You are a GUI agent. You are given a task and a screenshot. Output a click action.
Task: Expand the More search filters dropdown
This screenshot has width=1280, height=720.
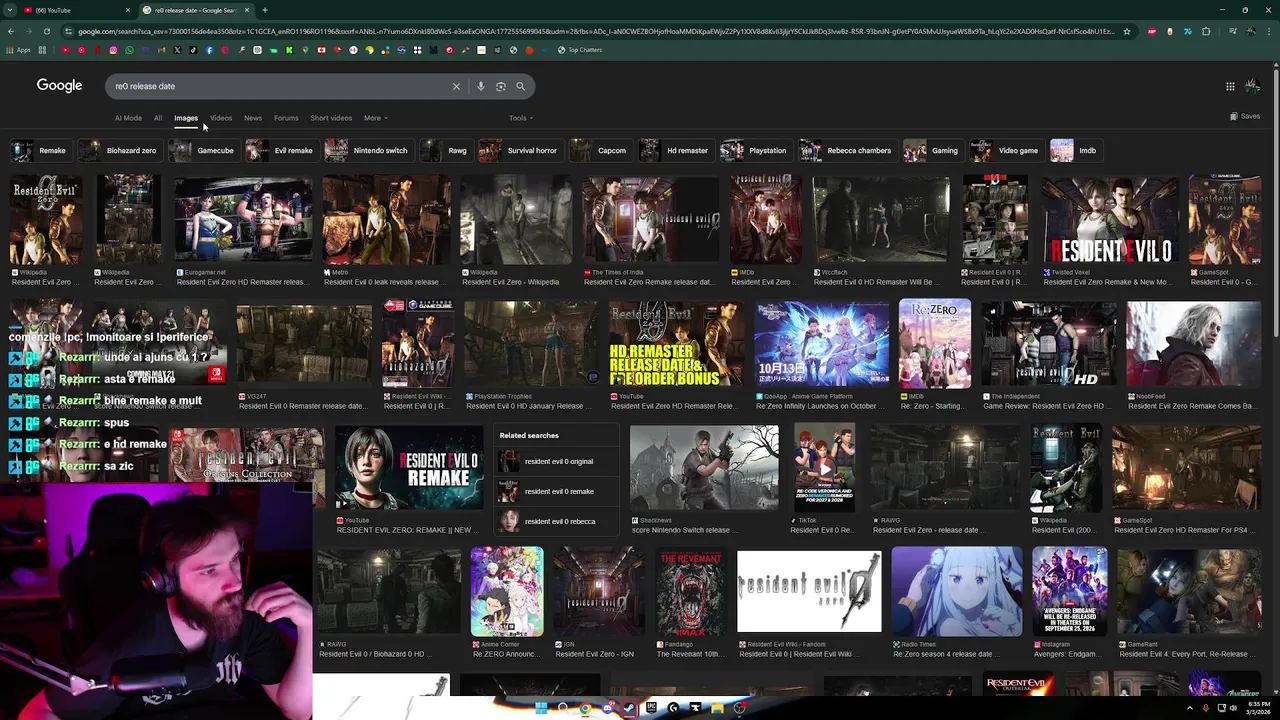[x=375, y=118]
